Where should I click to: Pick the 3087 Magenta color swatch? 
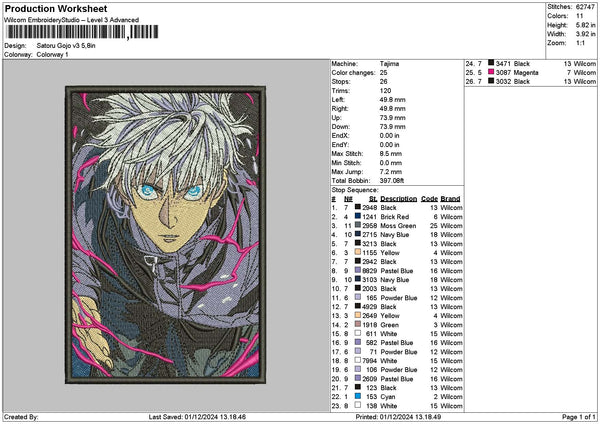tap(491, 72)
